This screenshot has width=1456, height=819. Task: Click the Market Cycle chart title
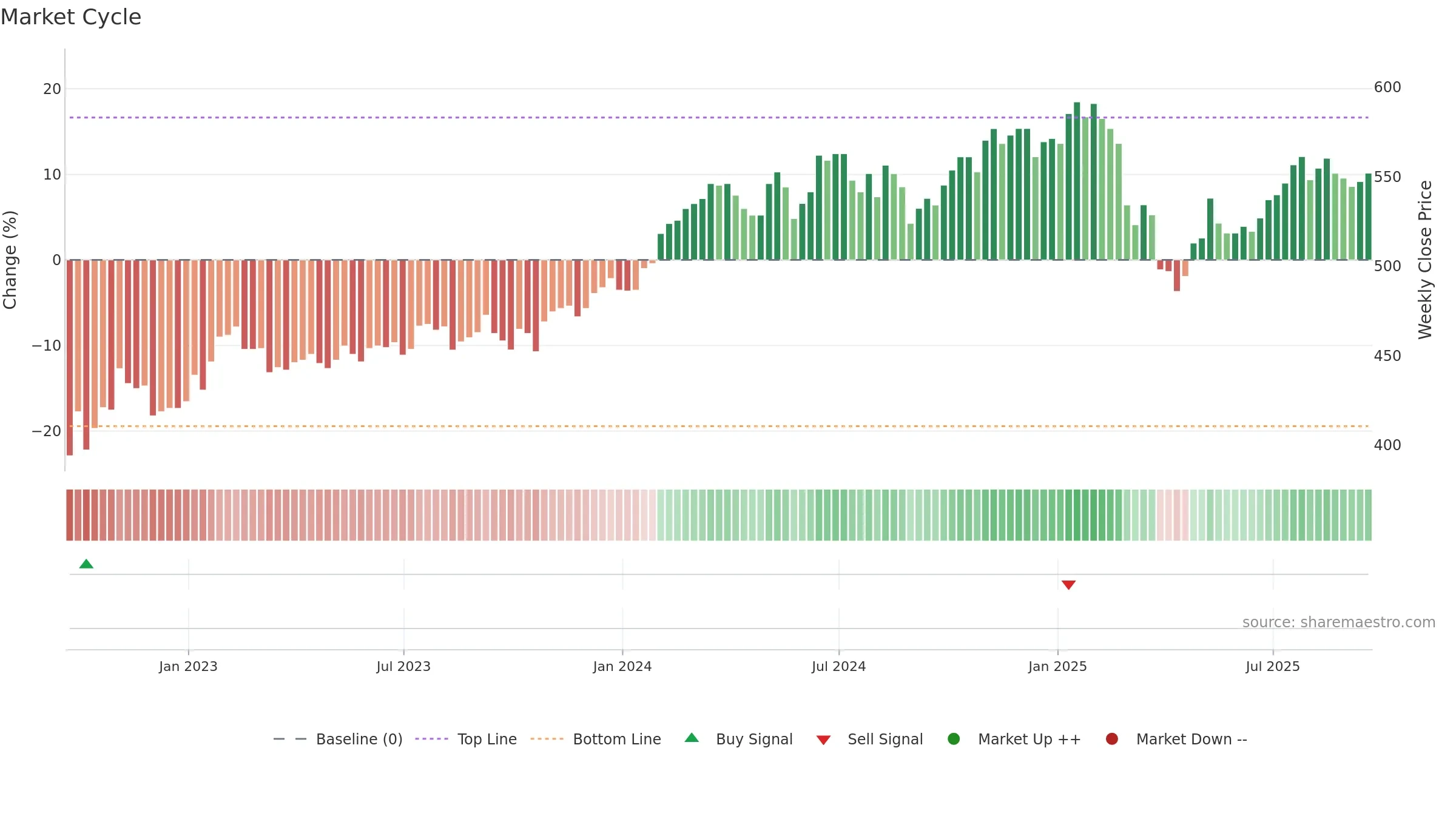pos(71,17)
